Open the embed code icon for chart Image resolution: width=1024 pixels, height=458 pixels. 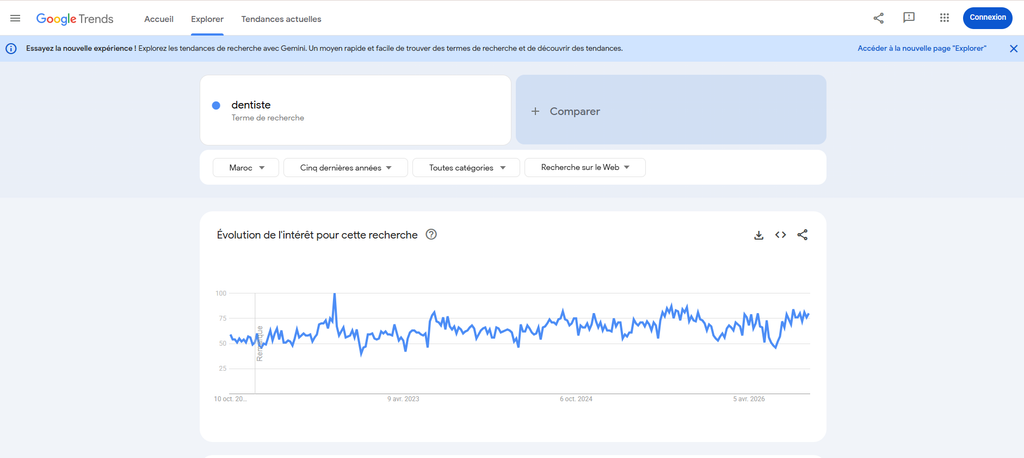pos(780,235)
